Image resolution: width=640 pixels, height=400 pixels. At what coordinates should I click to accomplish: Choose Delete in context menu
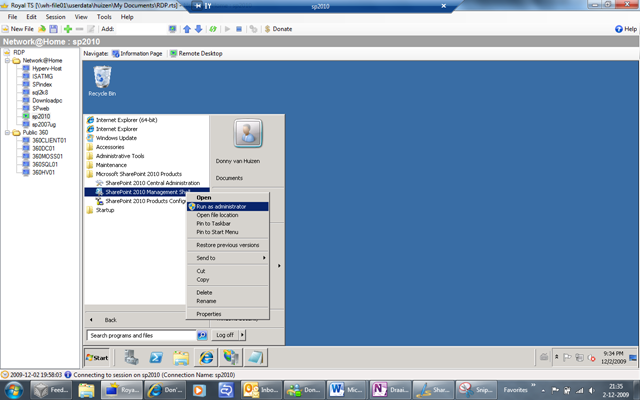pyautogui.click(x=228, y=293)
